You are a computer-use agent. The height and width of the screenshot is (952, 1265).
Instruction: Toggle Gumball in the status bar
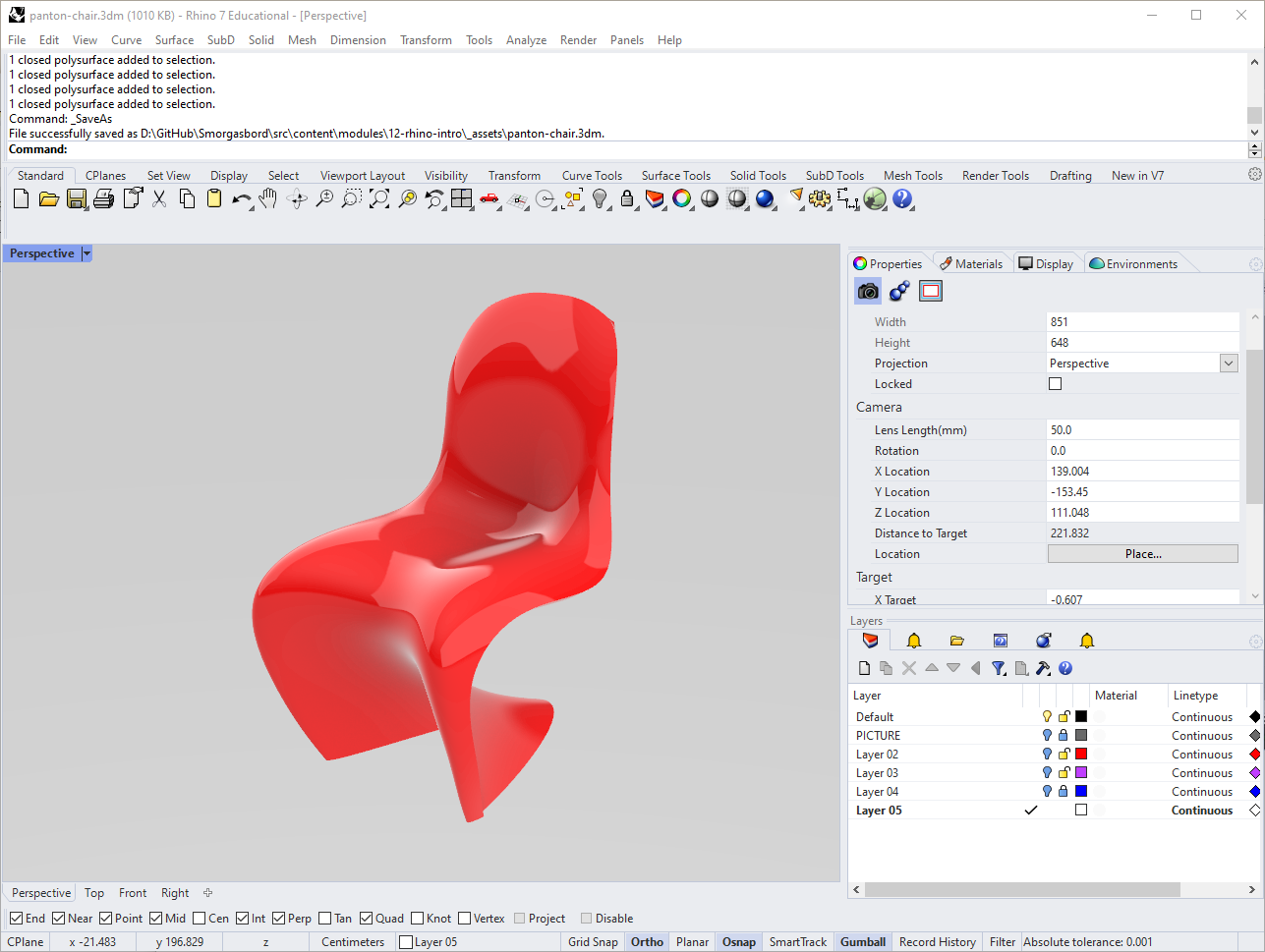863,942
